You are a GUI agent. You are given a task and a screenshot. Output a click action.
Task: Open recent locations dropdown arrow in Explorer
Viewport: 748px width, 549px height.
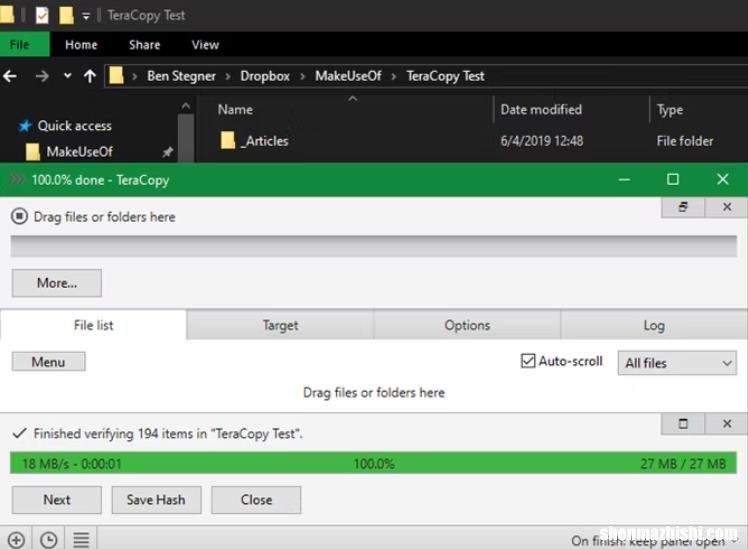68,75
